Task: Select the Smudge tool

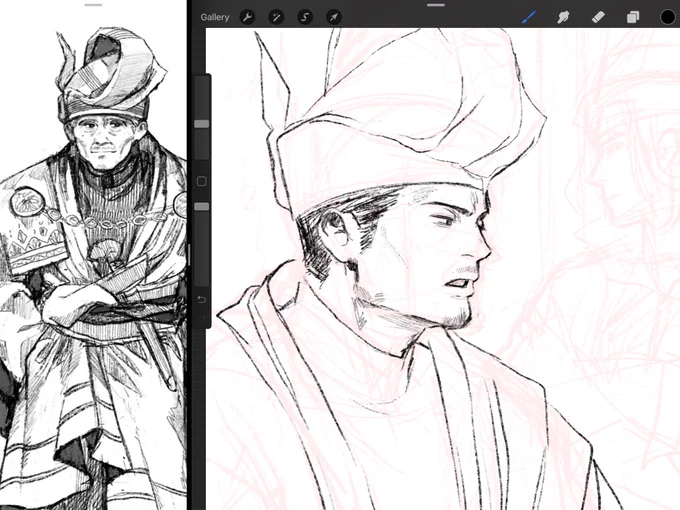Action: (563, 17)
